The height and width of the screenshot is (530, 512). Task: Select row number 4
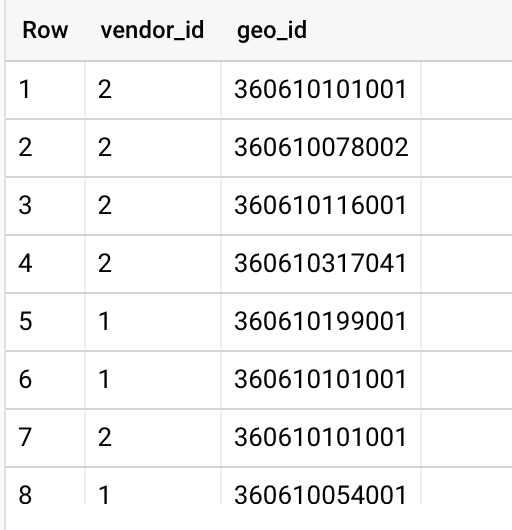coord(25,264)
